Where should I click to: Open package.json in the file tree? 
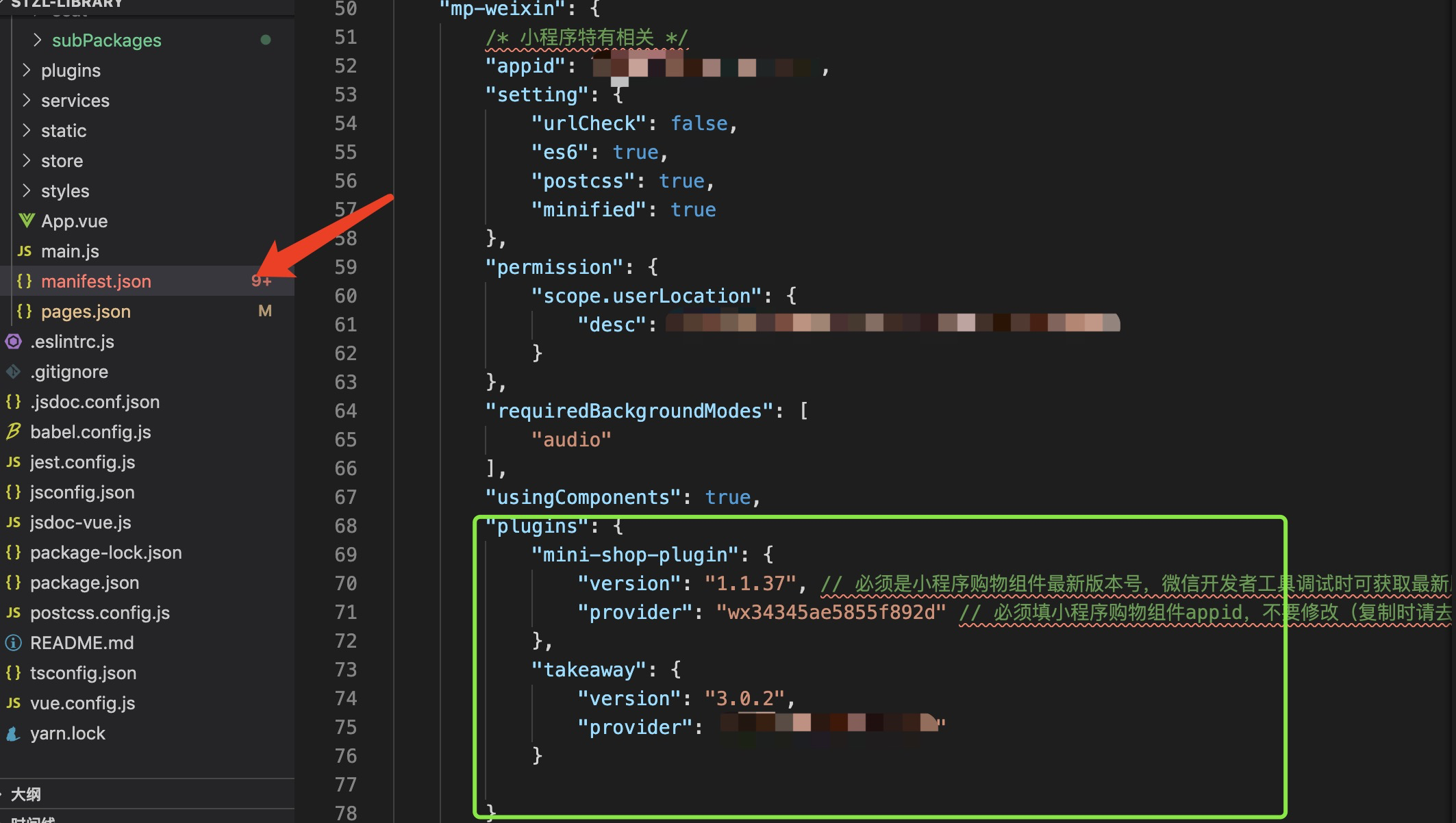click(84, 583)
